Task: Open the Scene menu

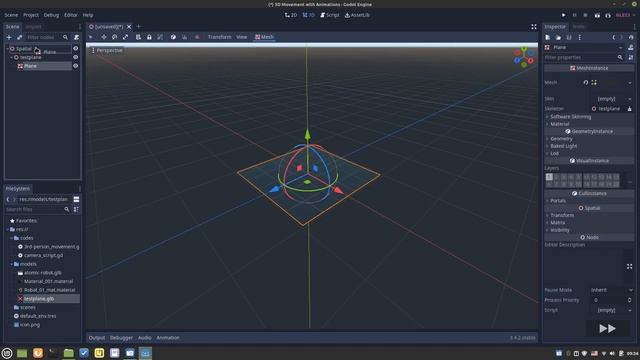Action: pyautogui.click(x=11, y=15)
